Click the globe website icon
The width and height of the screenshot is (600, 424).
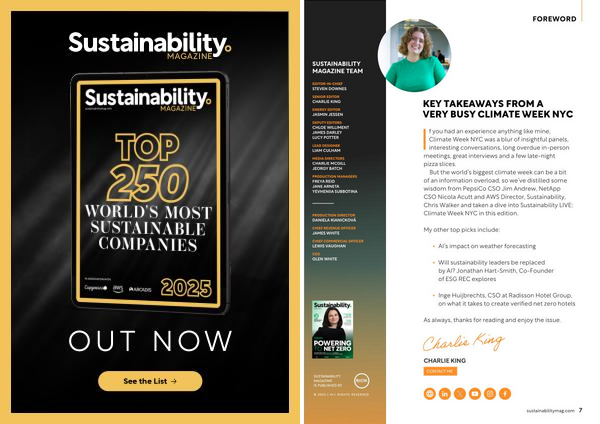coord(430,393)
